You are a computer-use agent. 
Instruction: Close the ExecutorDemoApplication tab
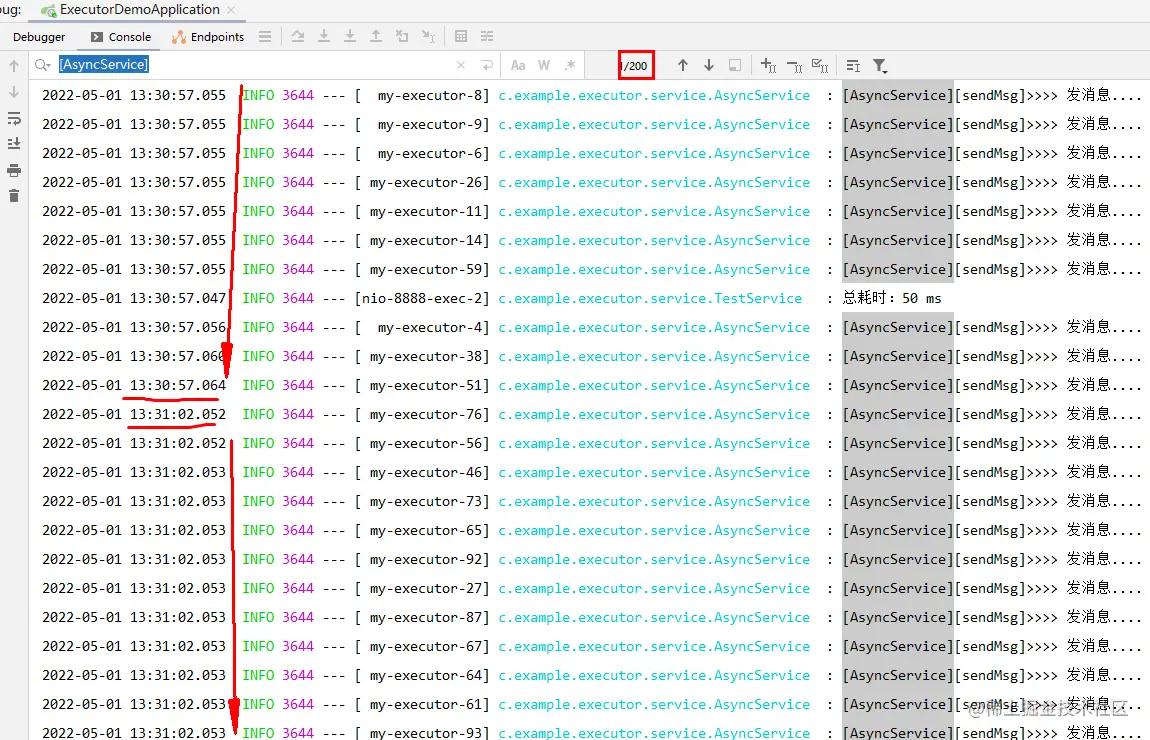(231, 10)
